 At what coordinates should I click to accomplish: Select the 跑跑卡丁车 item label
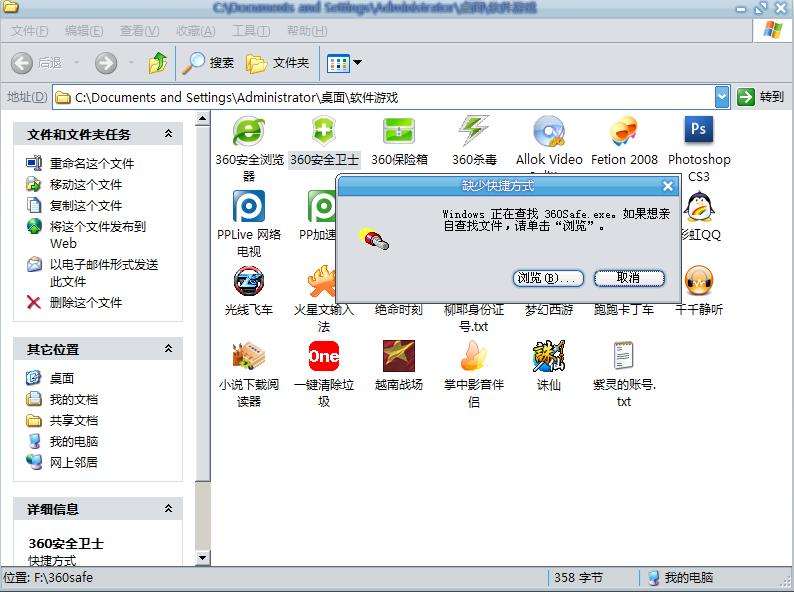[624, 309]
